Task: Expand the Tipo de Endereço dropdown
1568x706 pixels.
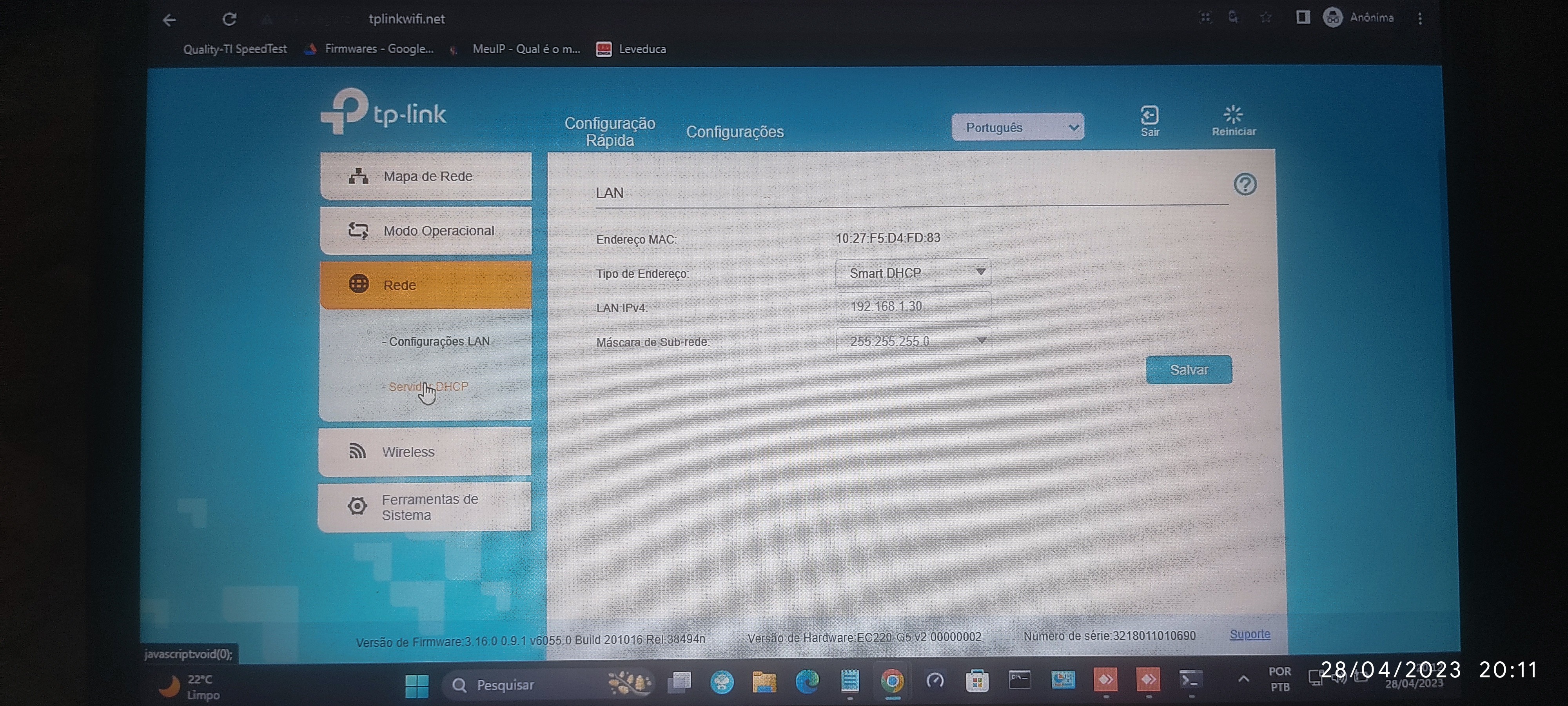Action: (913, 273)
